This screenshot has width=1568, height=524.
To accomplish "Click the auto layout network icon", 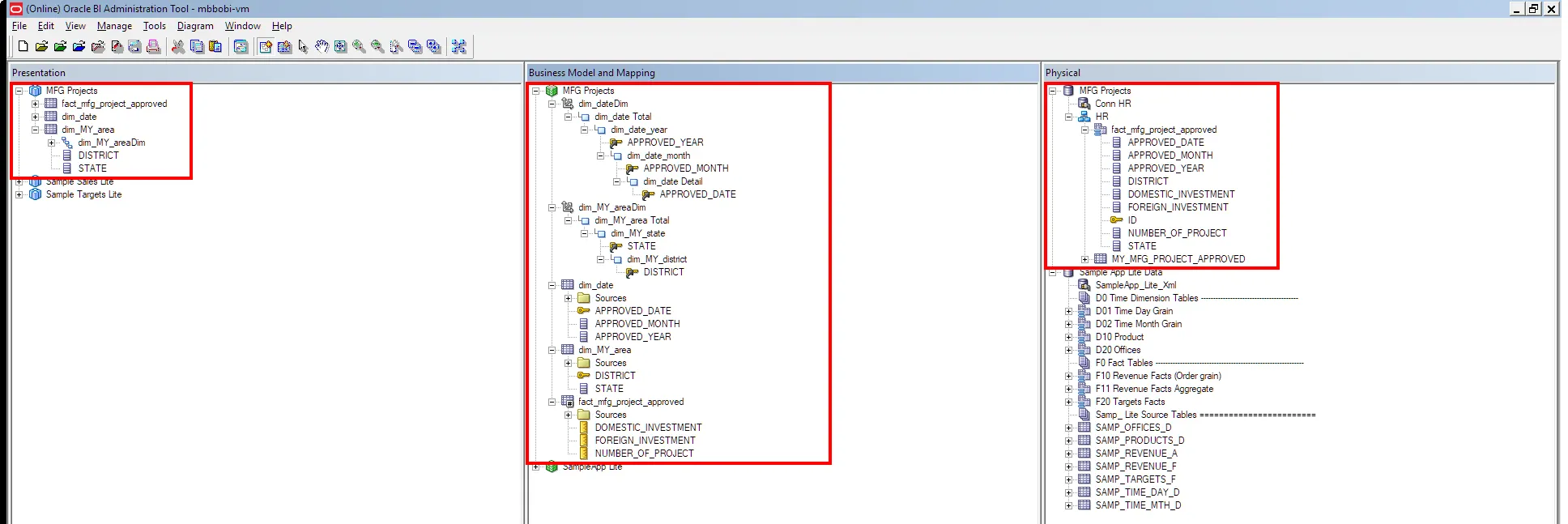I will [458, 46].
